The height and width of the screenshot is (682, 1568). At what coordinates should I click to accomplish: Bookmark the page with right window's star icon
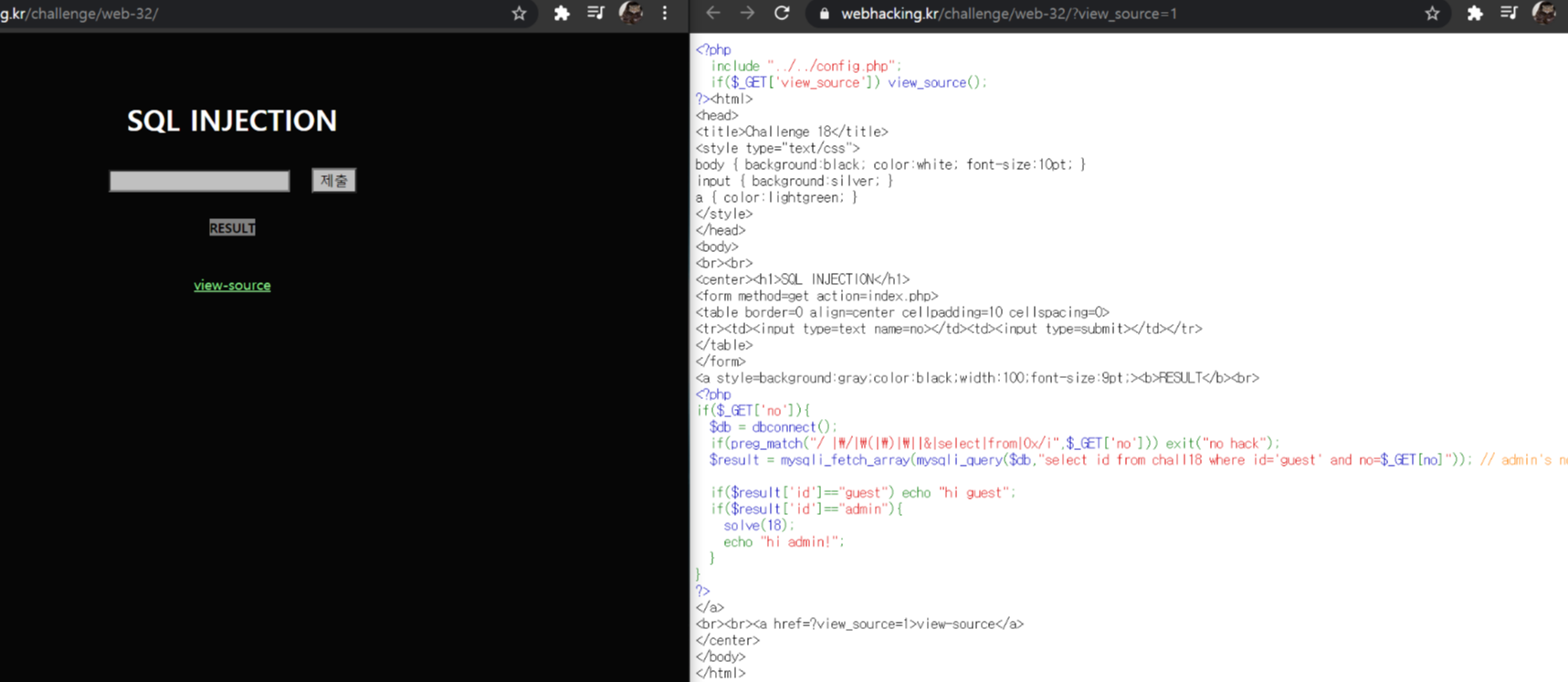click(x=1432, y=13)
